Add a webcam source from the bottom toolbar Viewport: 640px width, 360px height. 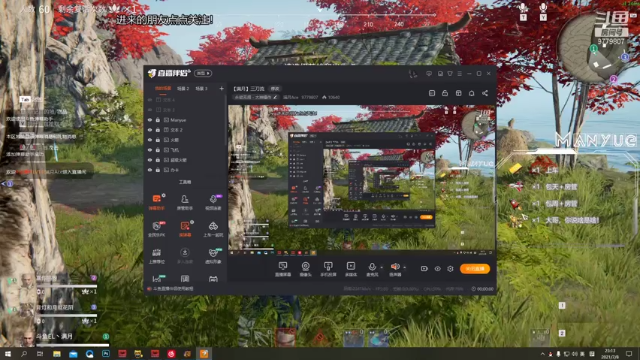coord(305,269)
